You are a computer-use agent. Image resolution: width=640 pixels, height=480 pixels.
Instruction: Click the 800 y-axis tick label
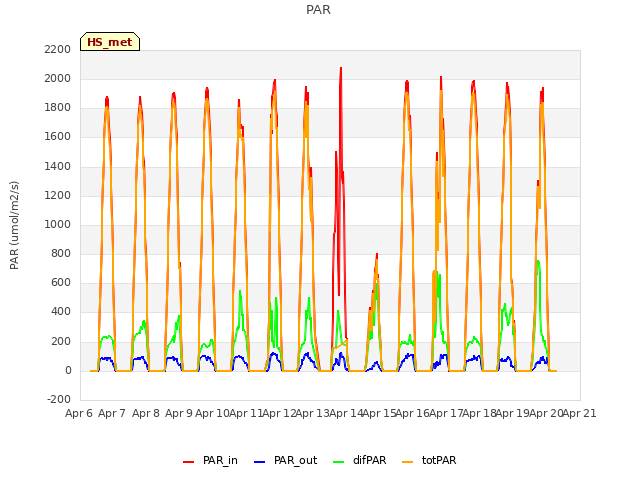(61, 253)
